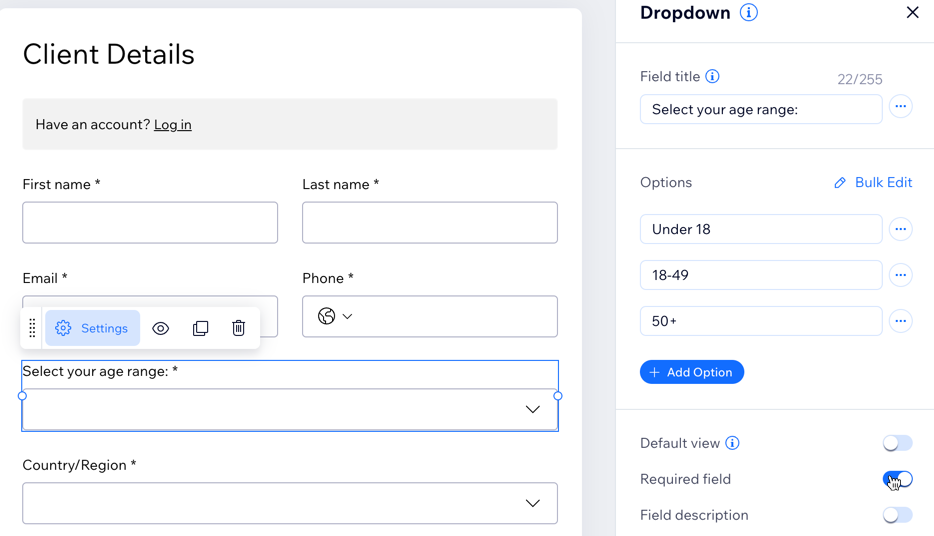Open more actions for 50+ option
Image resolution: width=934 pixels, height=536 pixels.
(900, 321)
